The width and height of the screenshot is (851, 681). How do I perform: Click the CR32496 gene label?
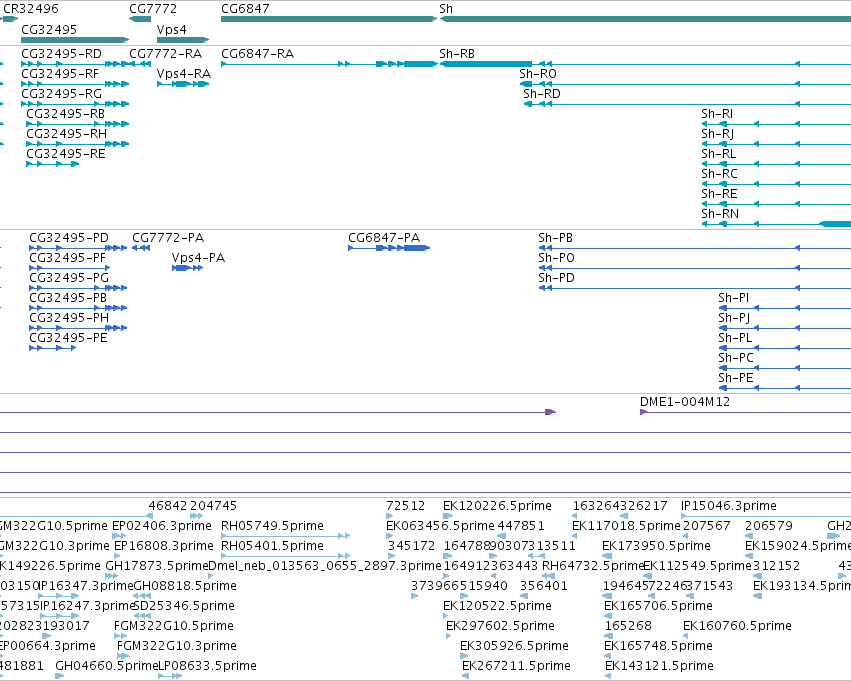click(31, 9)
